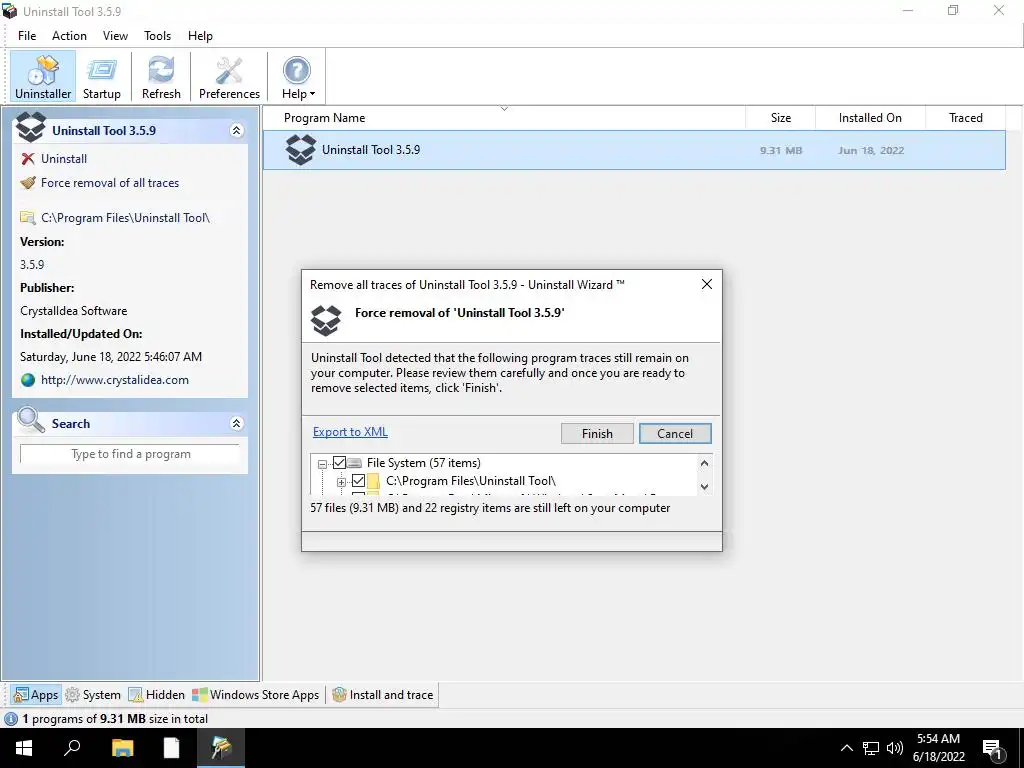This screenshot has height=768, width=1024.
Task: Click the scroll up arrow in traces list
Action: click(x=704, y=464)
